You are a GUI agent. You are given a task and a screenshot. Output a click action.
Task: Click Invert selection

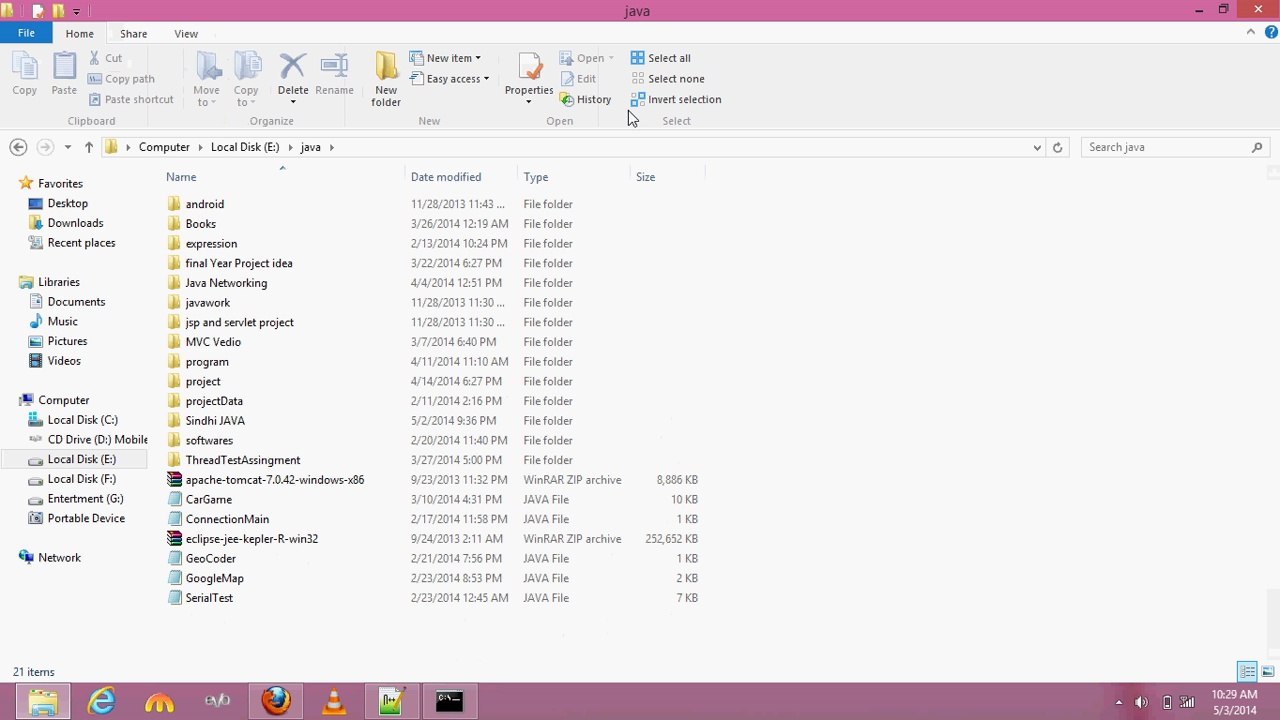click(675, 99)
